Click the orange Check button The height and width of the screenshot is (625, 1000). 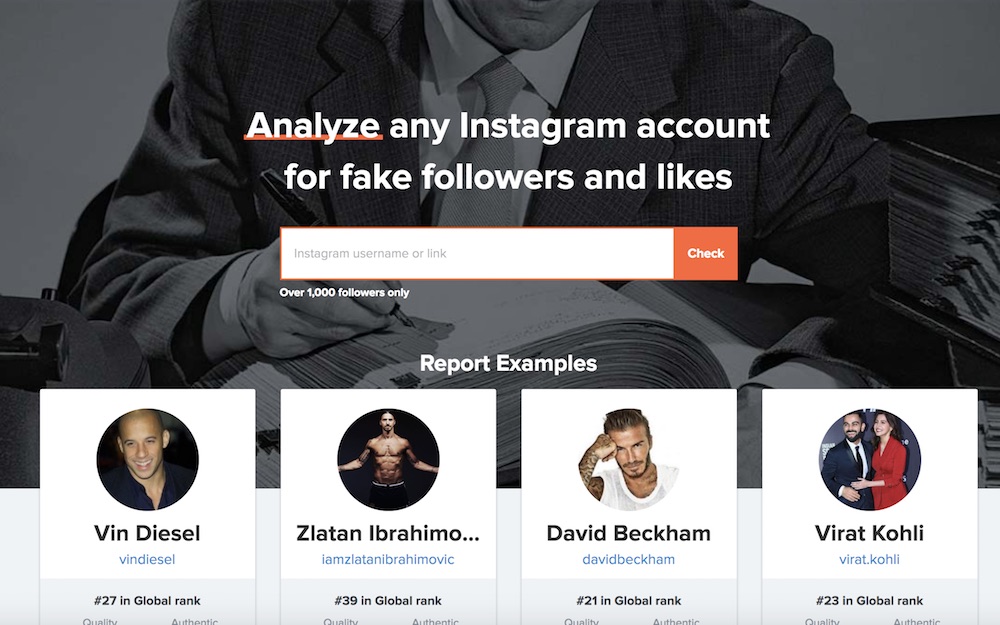pyautogui.click(x=705, y=253)
